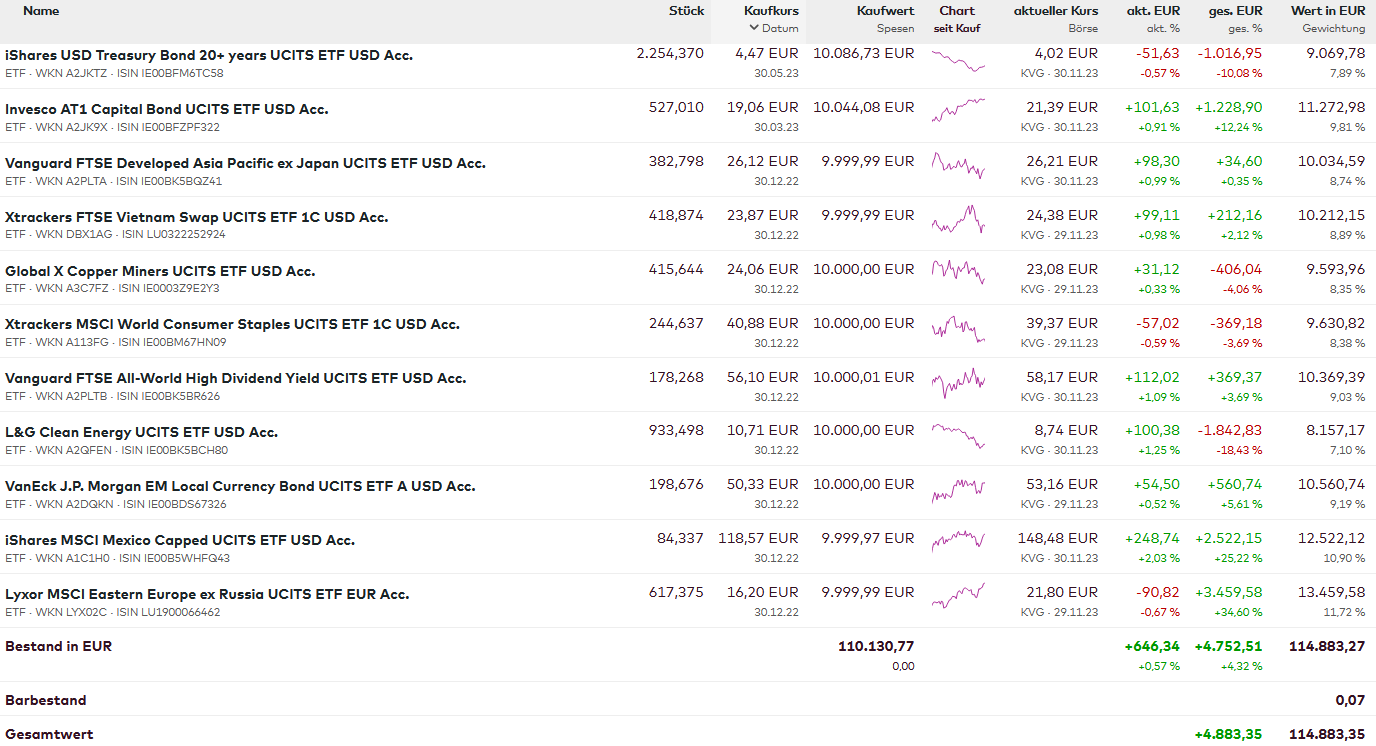Open sparkline chart for iShares Treasury Bond ETF
Image resolution: width=1376 pixels, height=746 pixels.
pos(958,62)
